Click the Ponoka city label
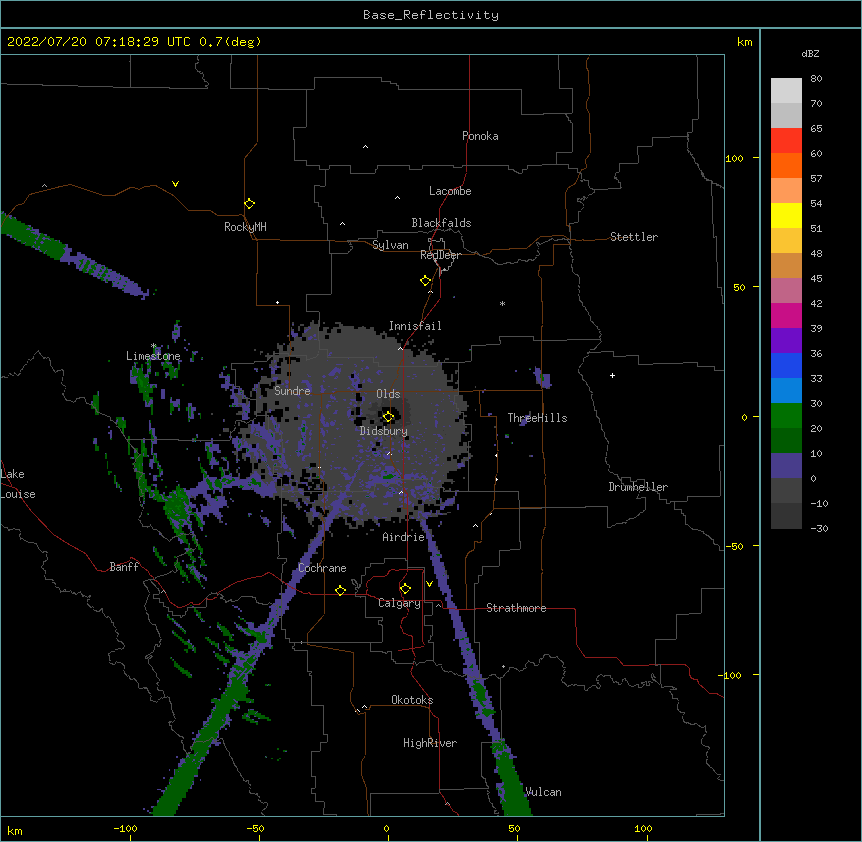This screenshot has height=842, width=862. pyautogui.click(x=480, y=136)
